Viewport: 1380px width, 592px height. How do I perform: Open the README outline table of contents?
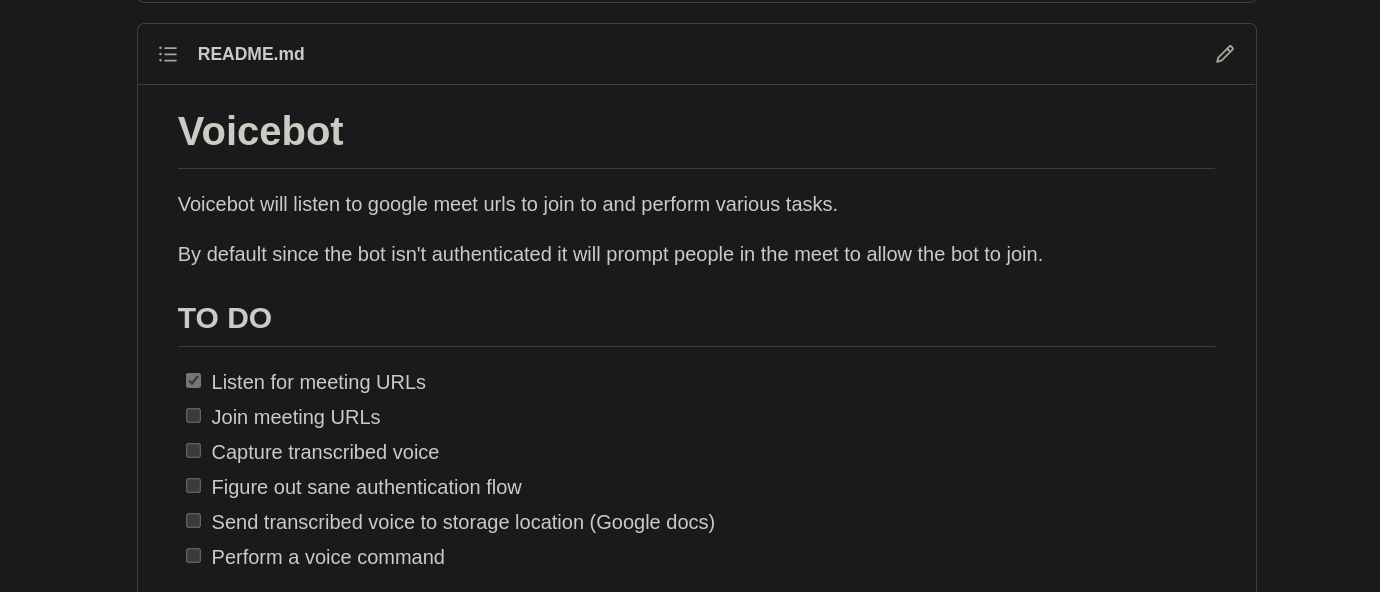pyautogui.click(x=168, y=54)
